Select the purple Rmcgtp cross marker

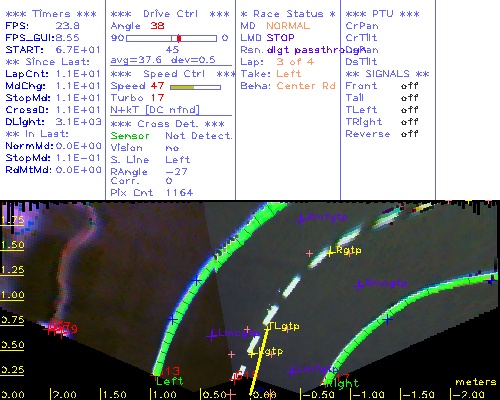pyautogui.click(x=359, y=285)
